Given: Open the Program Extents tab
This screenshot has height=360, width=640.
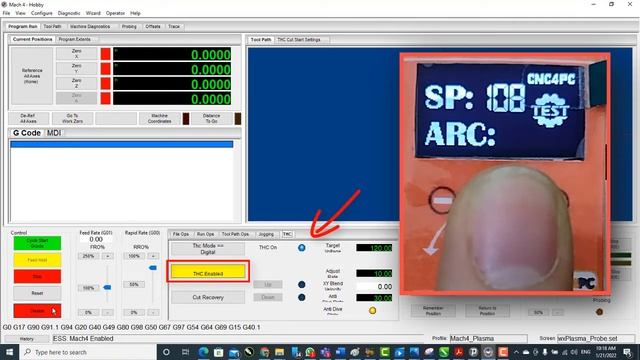Looking at the screenshot, I should (74, 40).
